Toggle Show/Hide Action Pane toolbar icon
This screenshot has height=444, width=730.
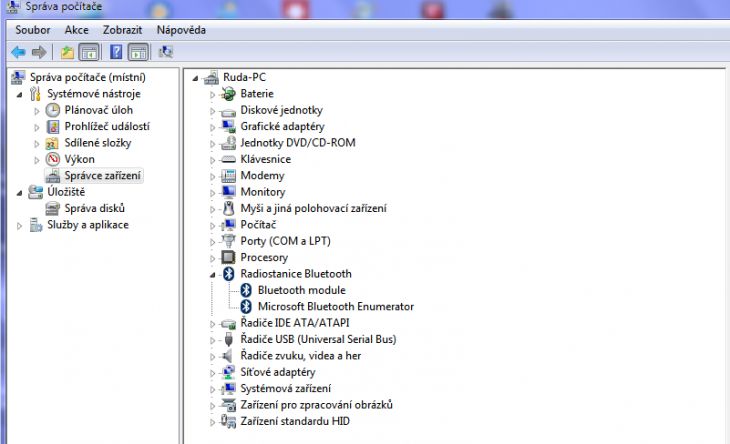point(138,52)
